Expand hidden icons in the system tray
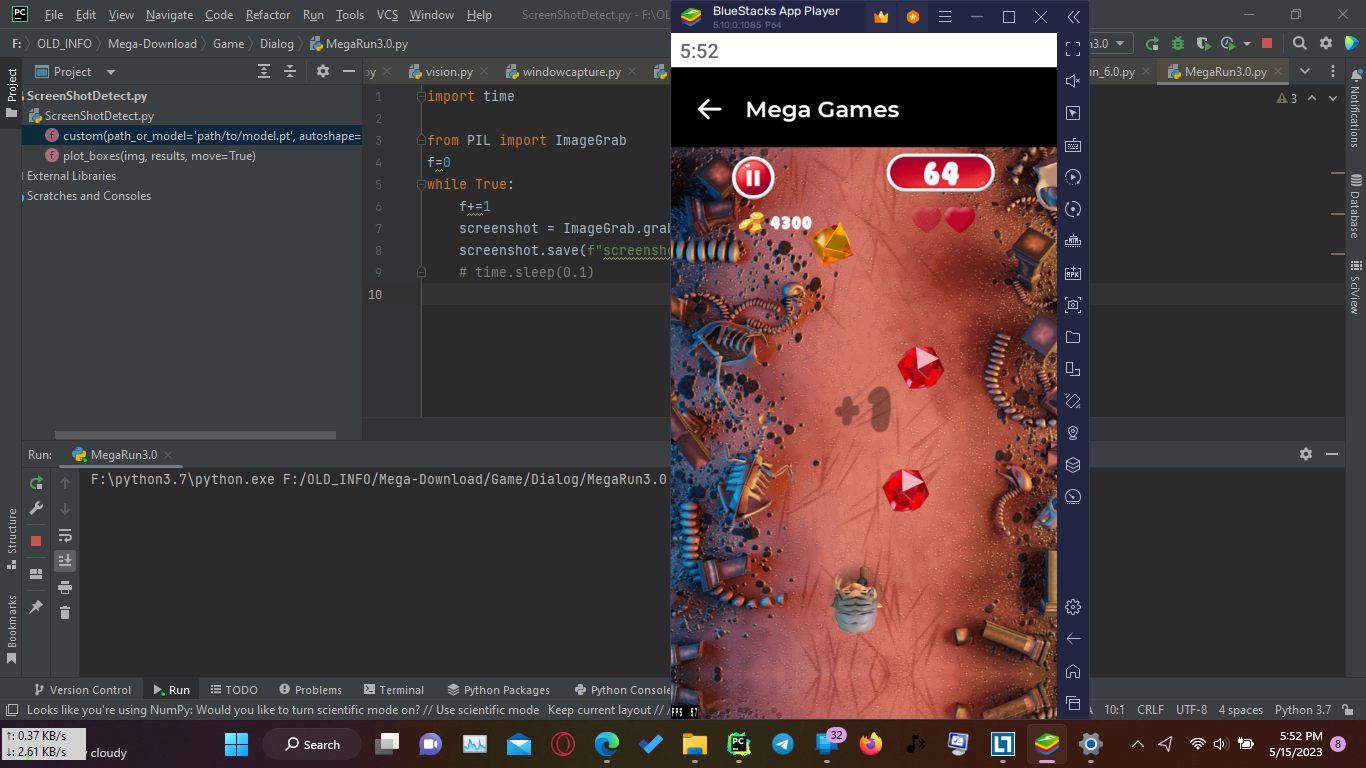 1138,744
